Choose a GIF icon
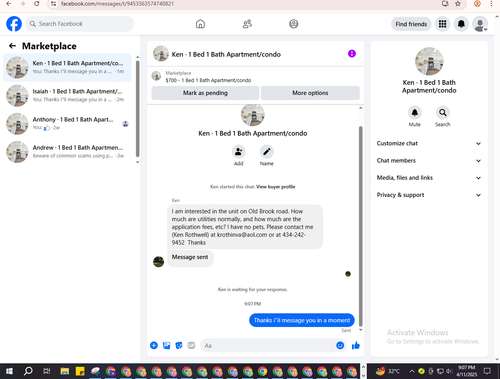500x379 pixels. 191,345
